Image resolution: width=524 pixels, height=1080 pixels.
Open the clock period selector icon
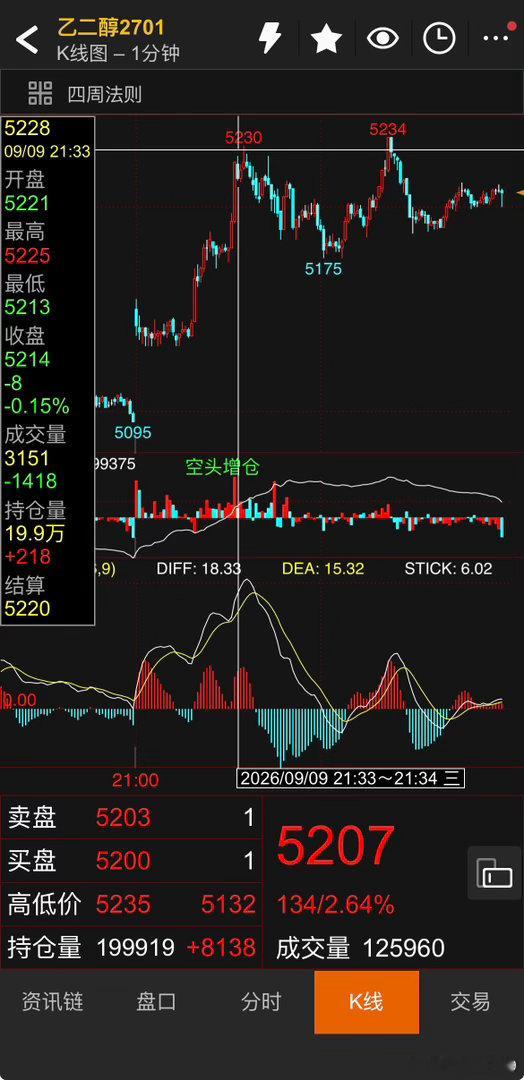(439, 38)
